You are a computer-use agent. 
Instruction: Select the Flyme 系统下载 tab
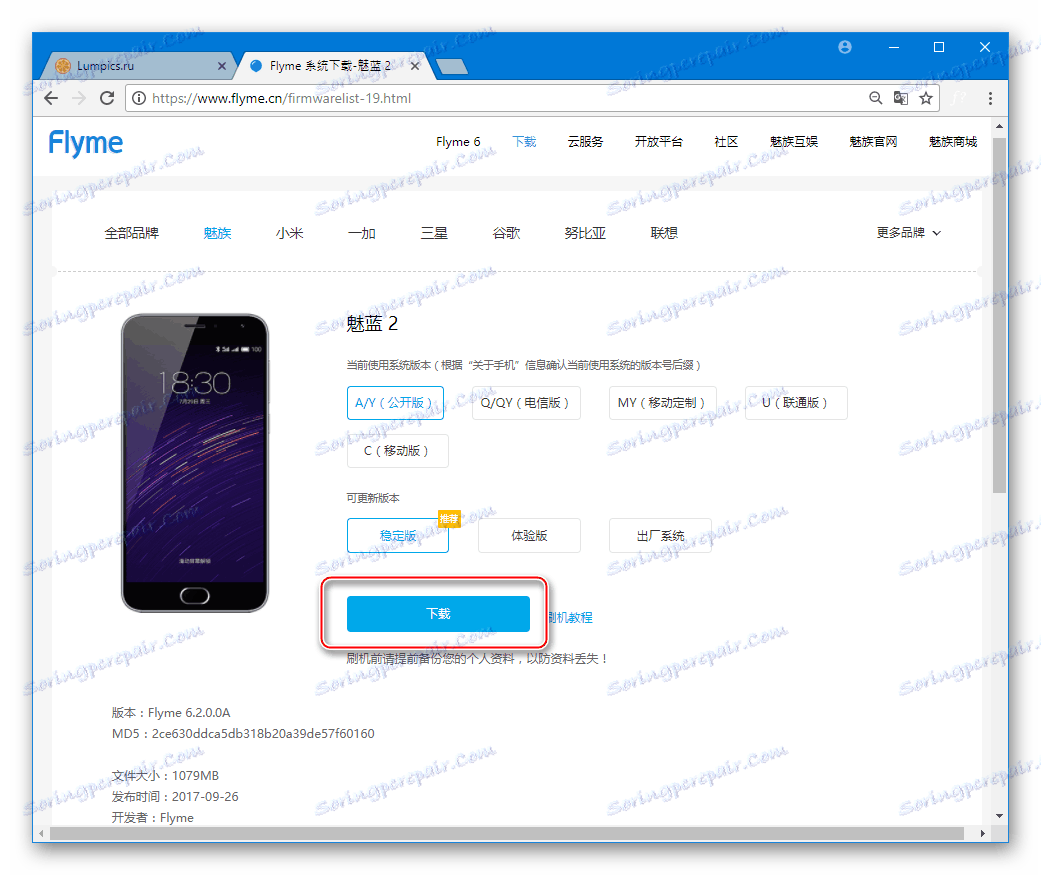pyautogui.click(x=330, y=66)
